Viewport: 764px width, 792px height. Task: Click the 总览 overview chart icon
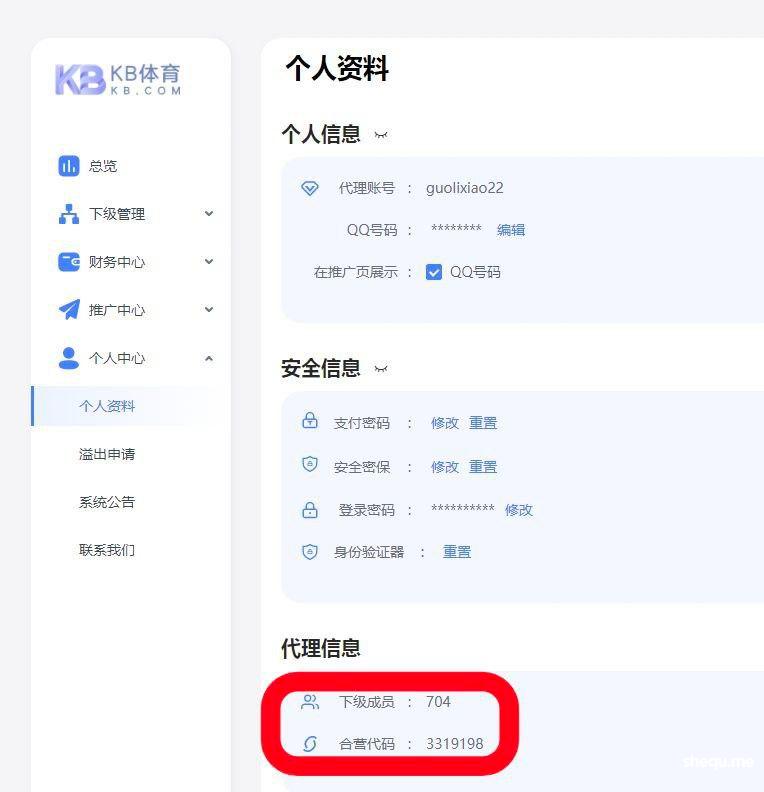[x=68, y=166]
